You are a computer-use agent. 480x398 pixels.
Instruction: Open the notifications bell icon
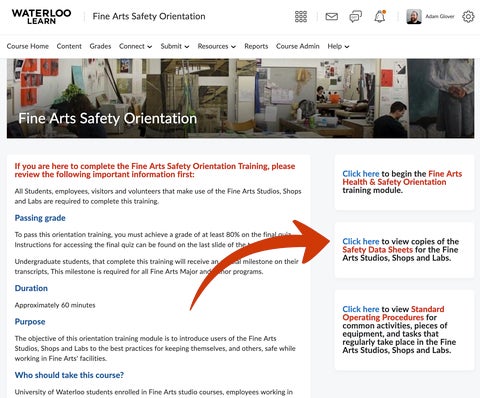[380, 16]
